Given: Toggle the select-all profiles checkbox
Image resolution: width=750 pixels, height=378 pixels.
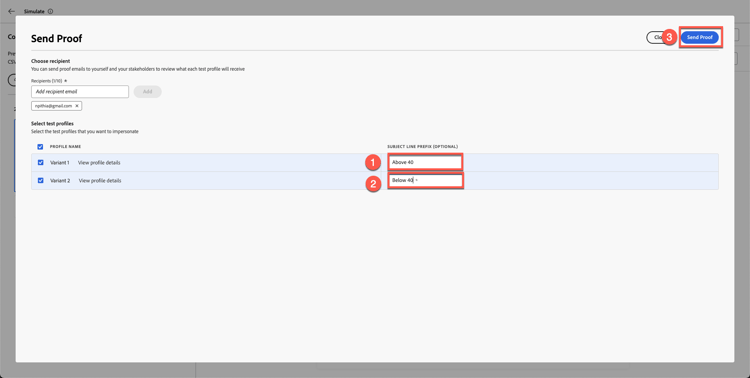Looking at the screenshot, I should pyautogui.click(x=40, y=146).
